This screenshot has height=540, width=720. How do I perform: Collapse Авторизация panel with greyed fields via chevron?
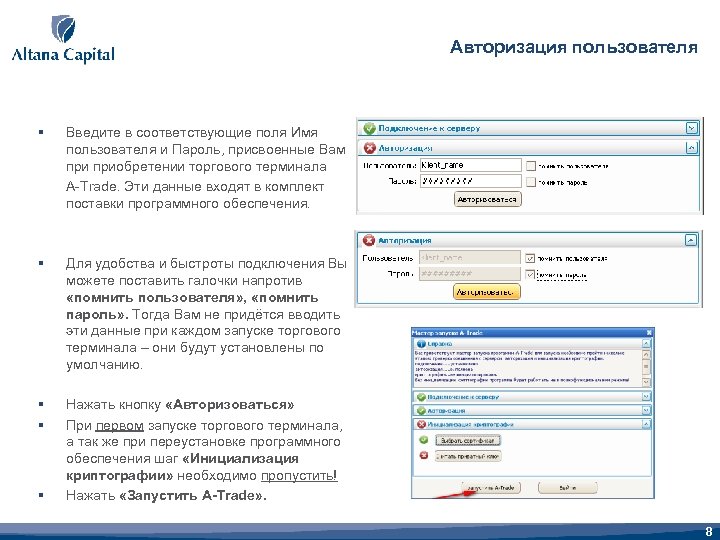691,240
